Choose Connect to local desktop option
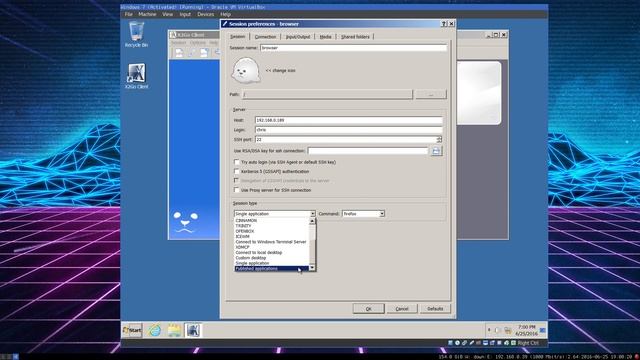The width and height of the screenshot is (640, 360). point(271,252)
